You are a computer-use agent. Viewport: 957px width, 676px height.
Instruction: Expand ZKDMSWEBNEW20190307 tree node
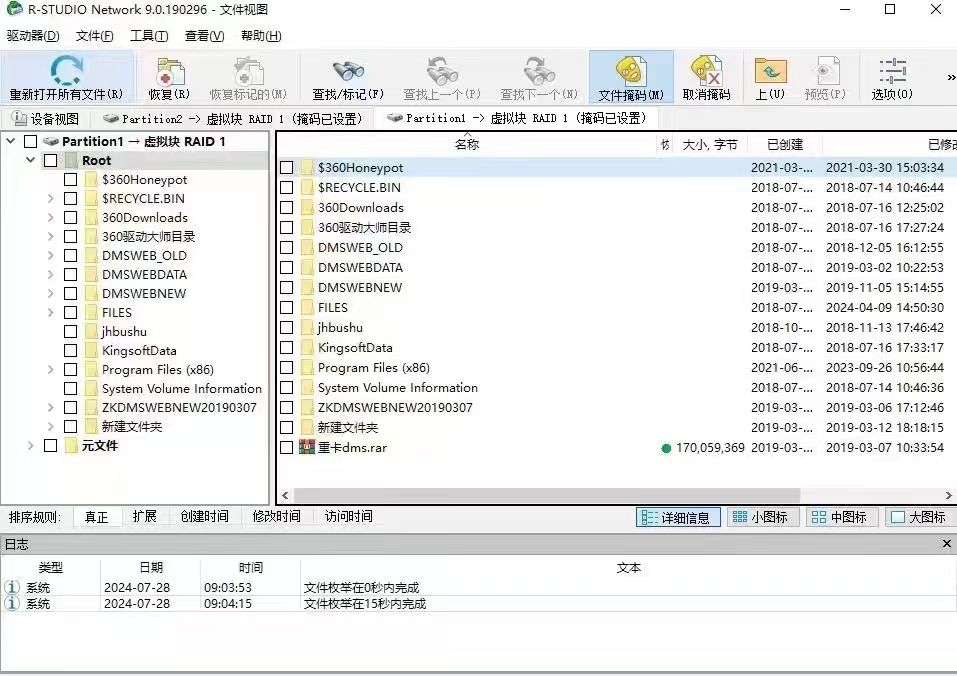51,408
